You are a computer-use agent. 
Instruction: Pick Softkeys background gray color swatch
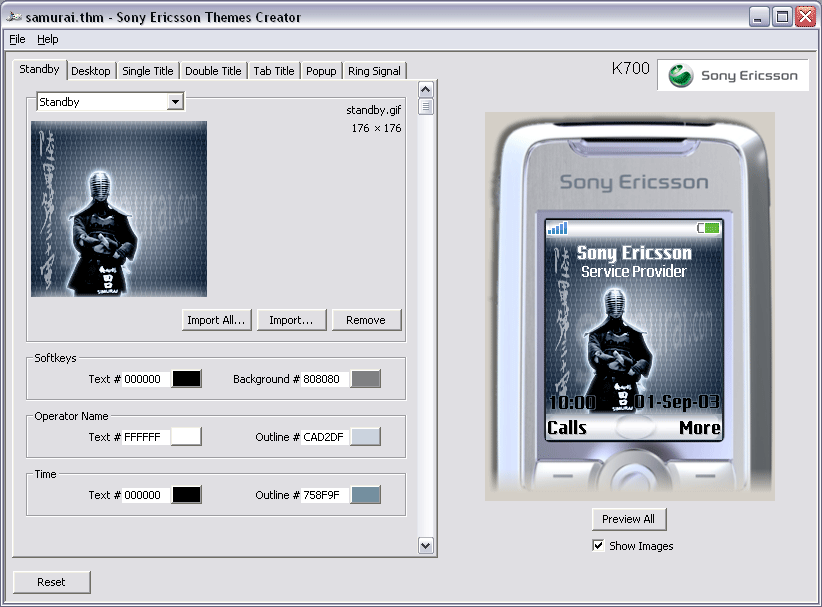click(x=366, y=378)
